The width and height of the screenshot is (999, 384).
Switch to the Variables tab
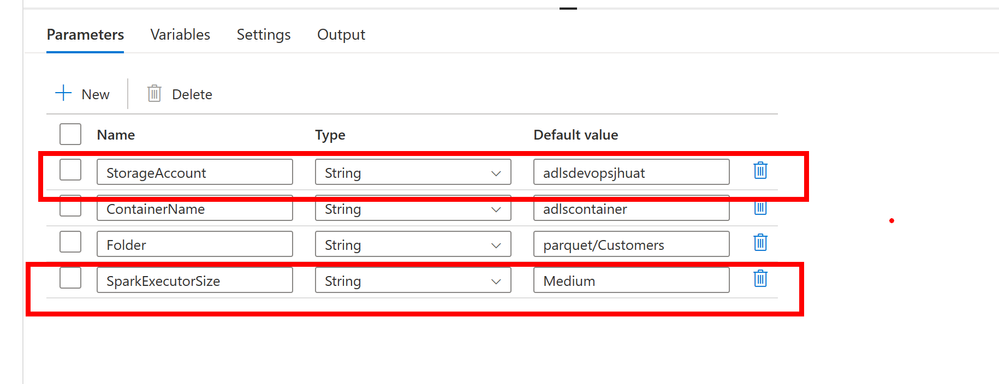click(180, 34)
